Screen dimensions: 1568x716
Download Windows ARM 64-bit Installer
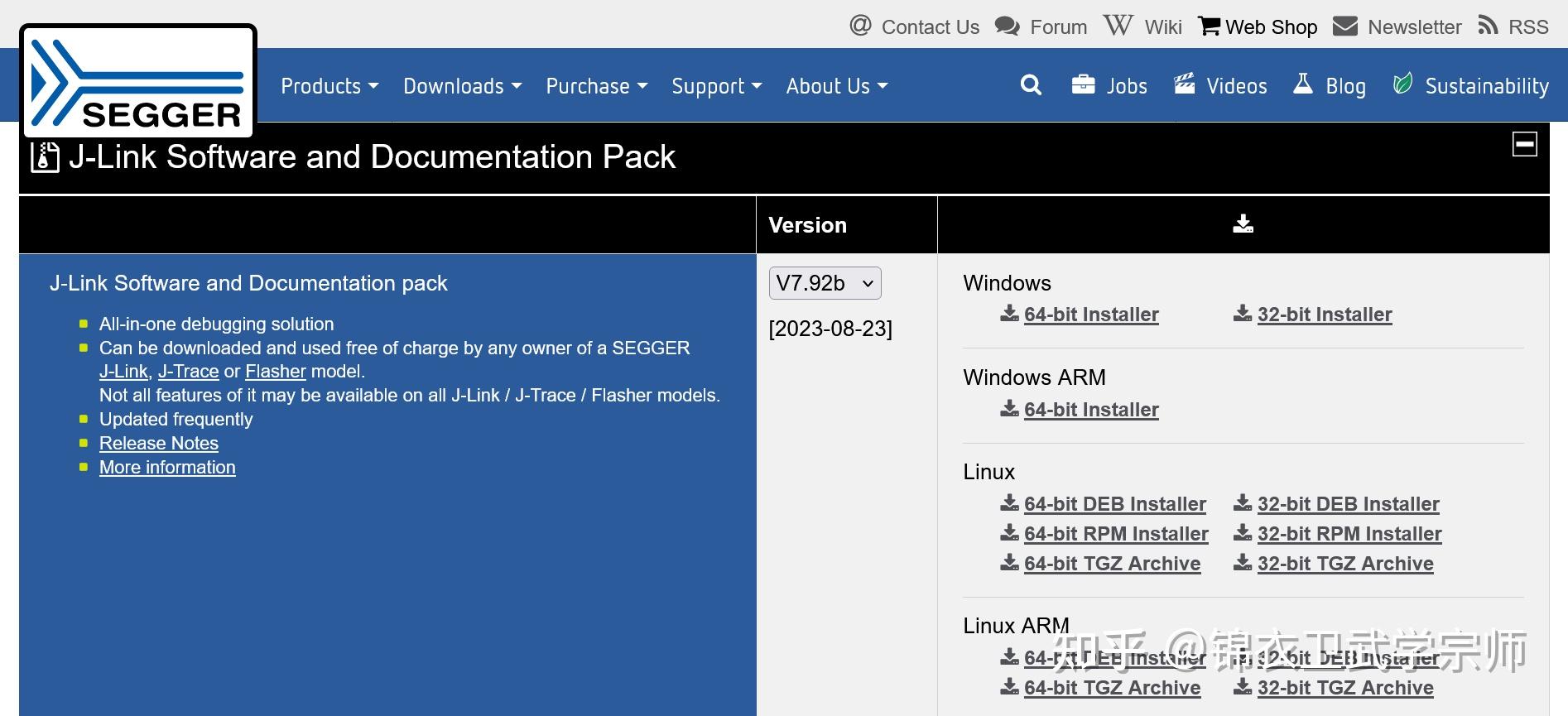click(1091, 410)
